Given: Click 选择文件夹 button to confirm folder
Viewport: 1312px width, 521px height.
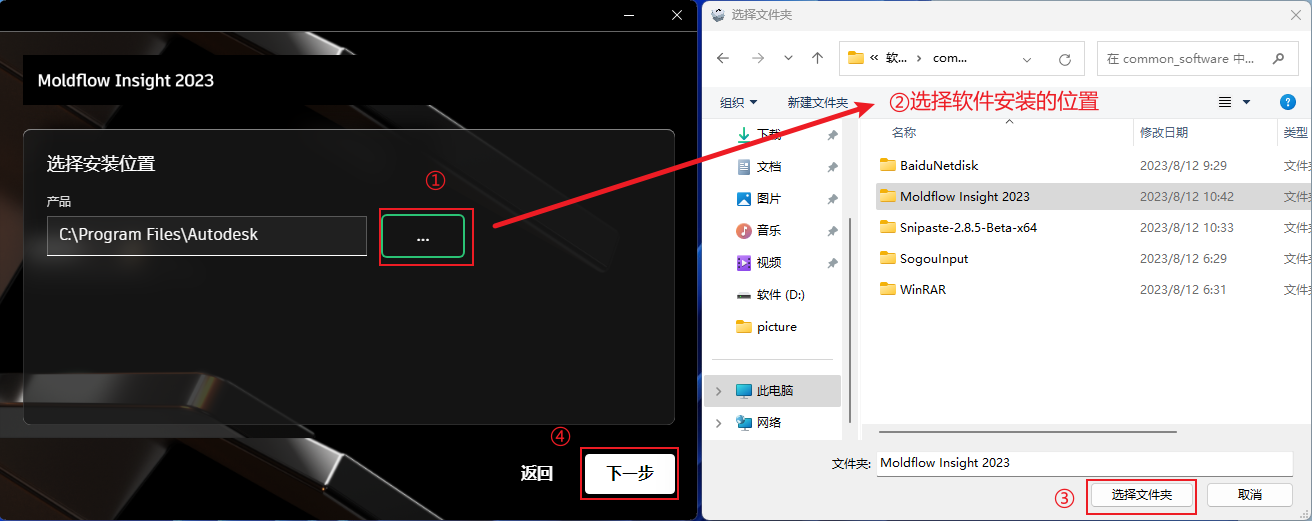Looking at the screenshot, I should pos(1141,495).
